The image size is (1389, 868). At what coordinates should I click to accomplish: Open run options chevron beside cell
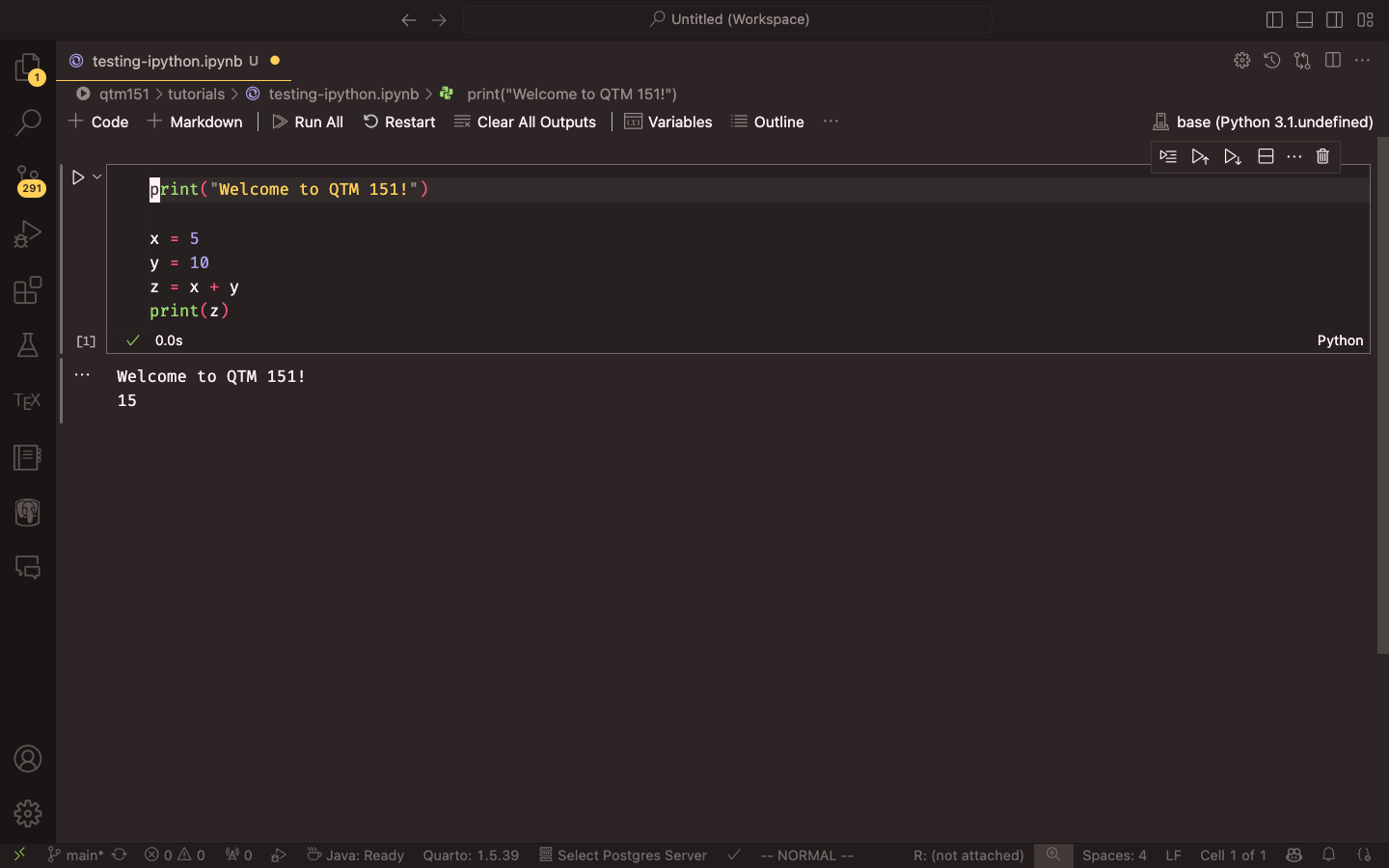coord(97,177)
